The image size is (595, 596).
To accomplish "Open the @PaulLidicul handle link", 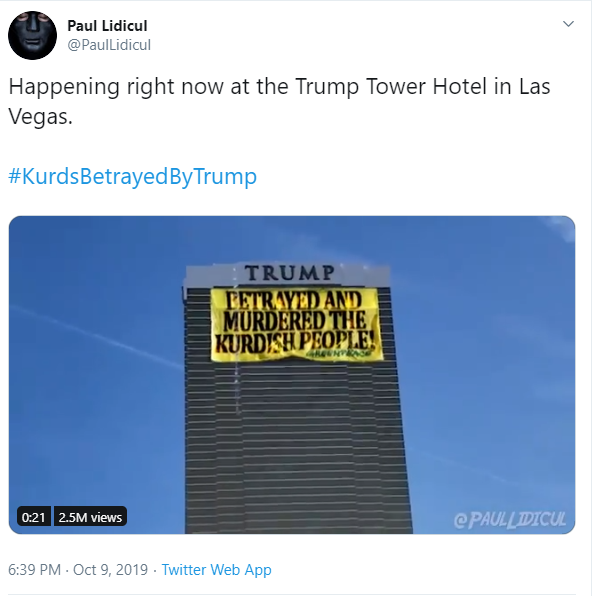I will (109, 45).
